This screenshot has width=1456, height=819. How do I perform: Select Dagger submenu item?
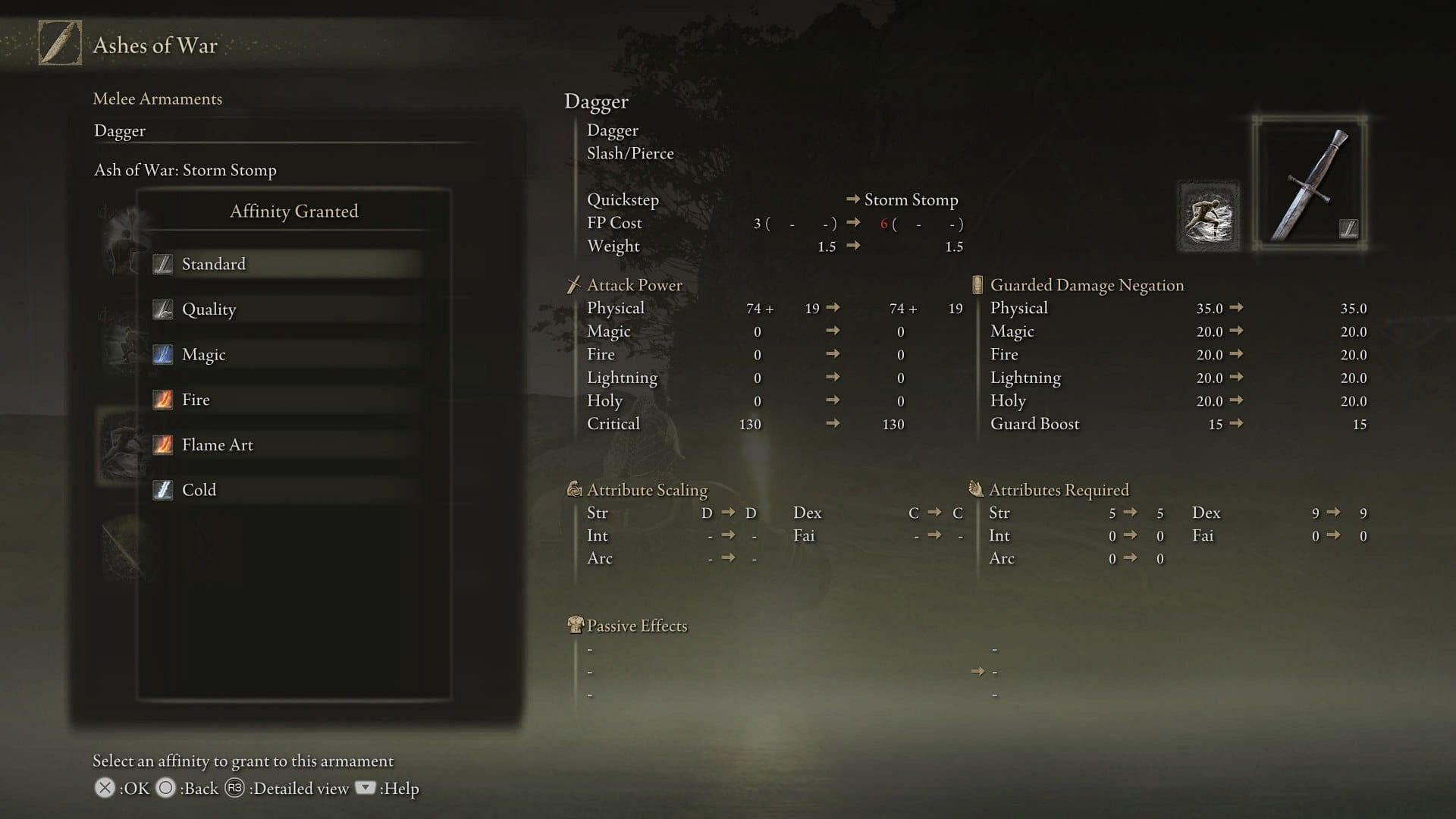pyautogui.click(x=119, y=131)
